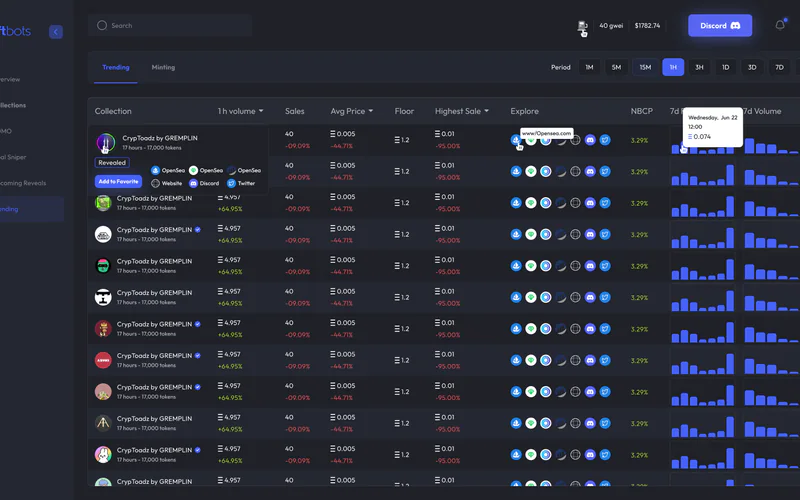Image resolution: width=800 pixels, height=500 pixels.
Task: Set period to 3H
Action: click(x=699, y=67)
